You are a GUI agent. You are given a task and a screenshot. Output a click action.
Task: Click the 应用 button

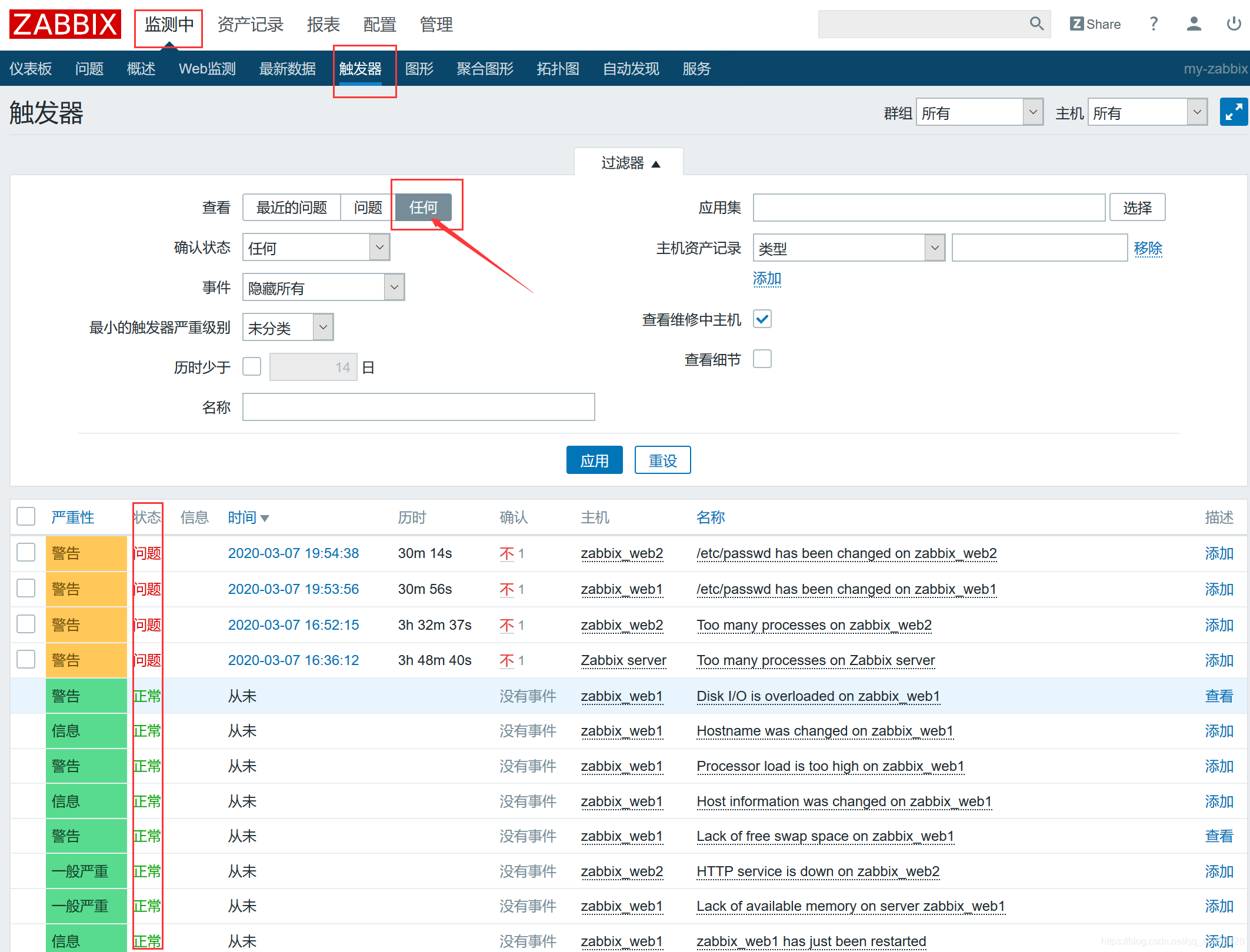[x=595, y=460]
